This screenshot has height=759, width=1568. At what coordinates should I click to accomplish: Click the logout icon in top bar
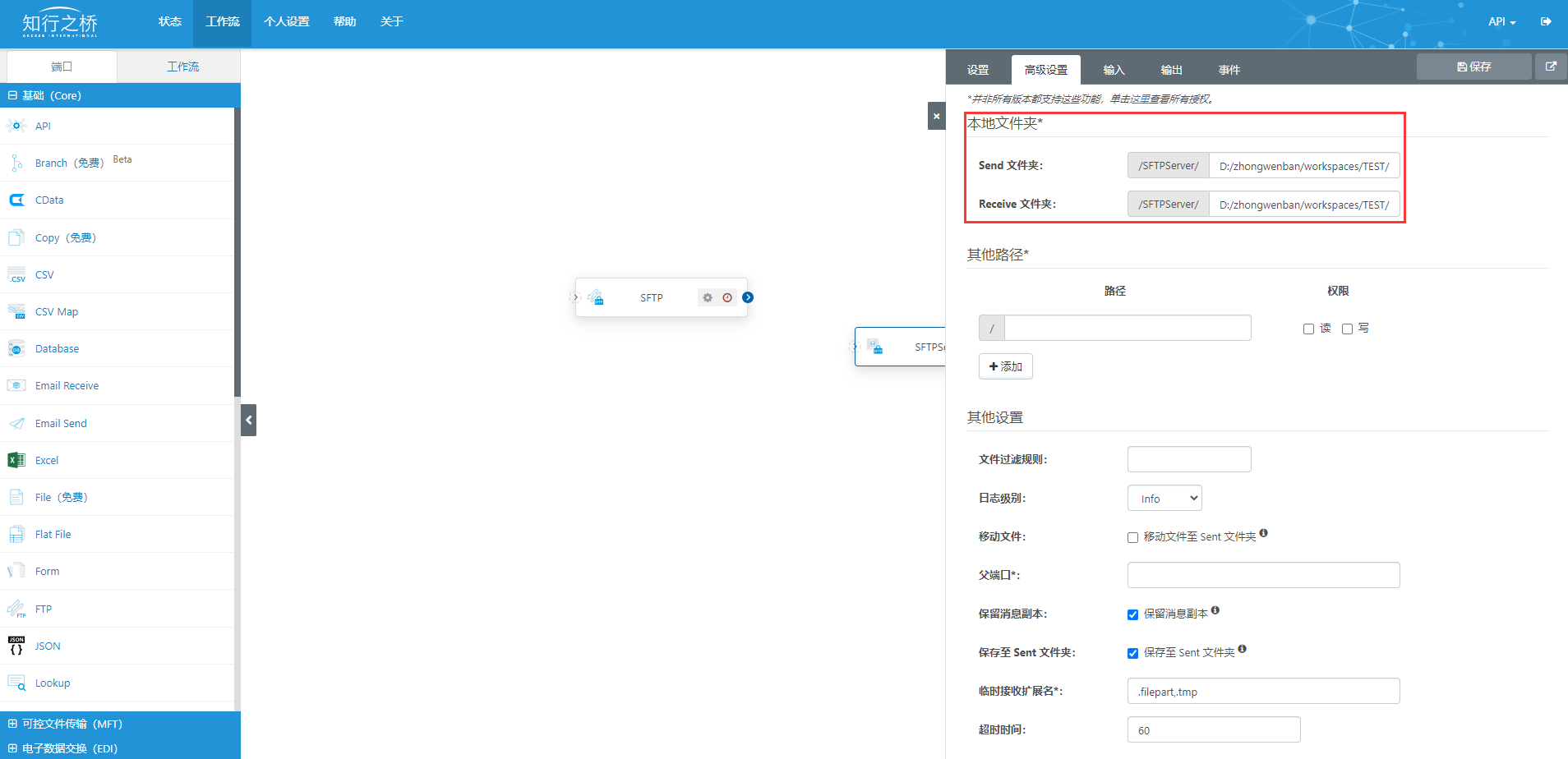click(x=1546, y=21)
